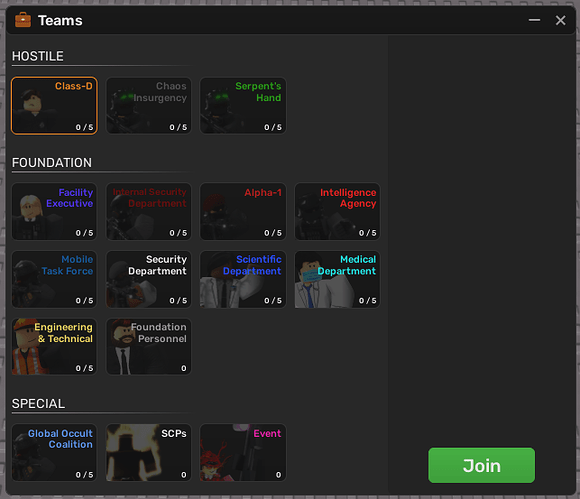Select the Chaos Insurgency team card
The width and height of the screenshot is (580, 499).
[149, 105]
